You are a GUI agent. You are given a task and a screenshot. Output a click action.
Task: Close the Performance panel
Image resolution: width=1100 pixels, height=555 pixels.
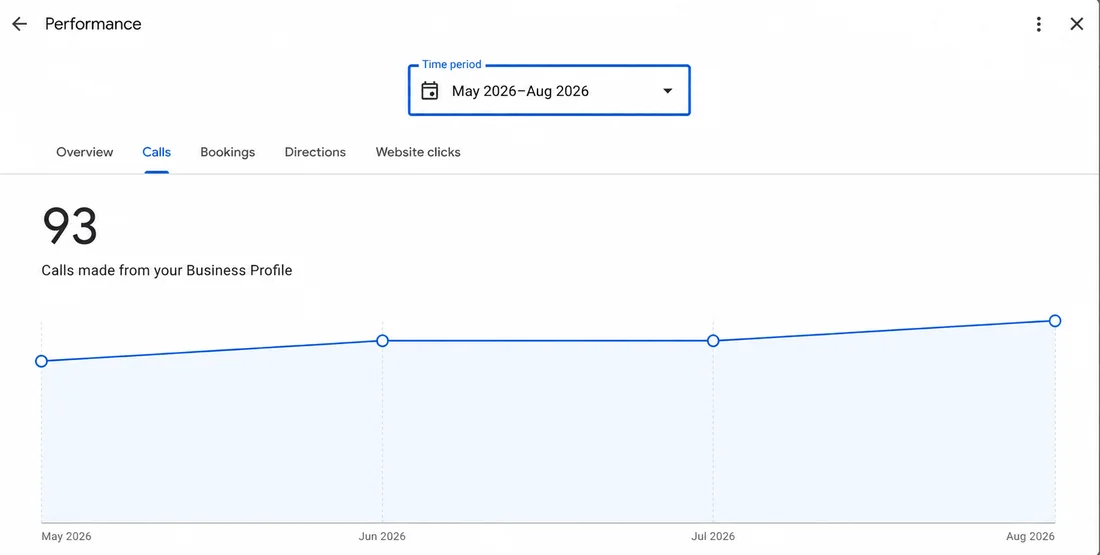pyautogui.click(x=1077, y=24)
